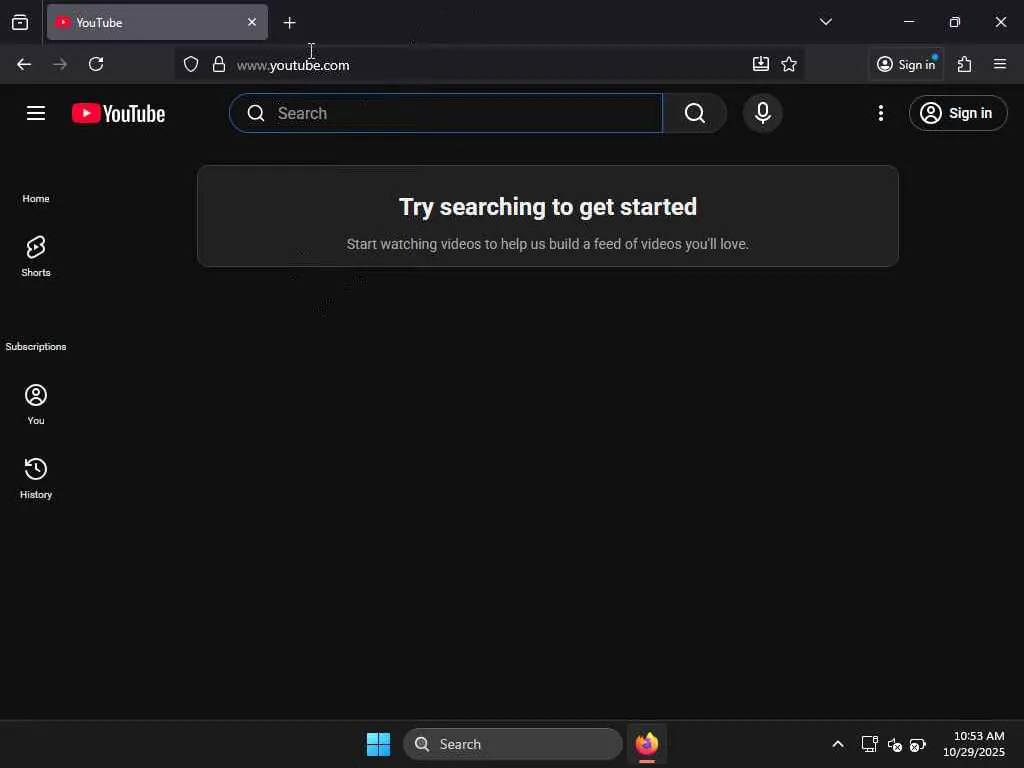Open Shorts from the sidebar
Screen dimensions: 1024x768
coord(36,256)
